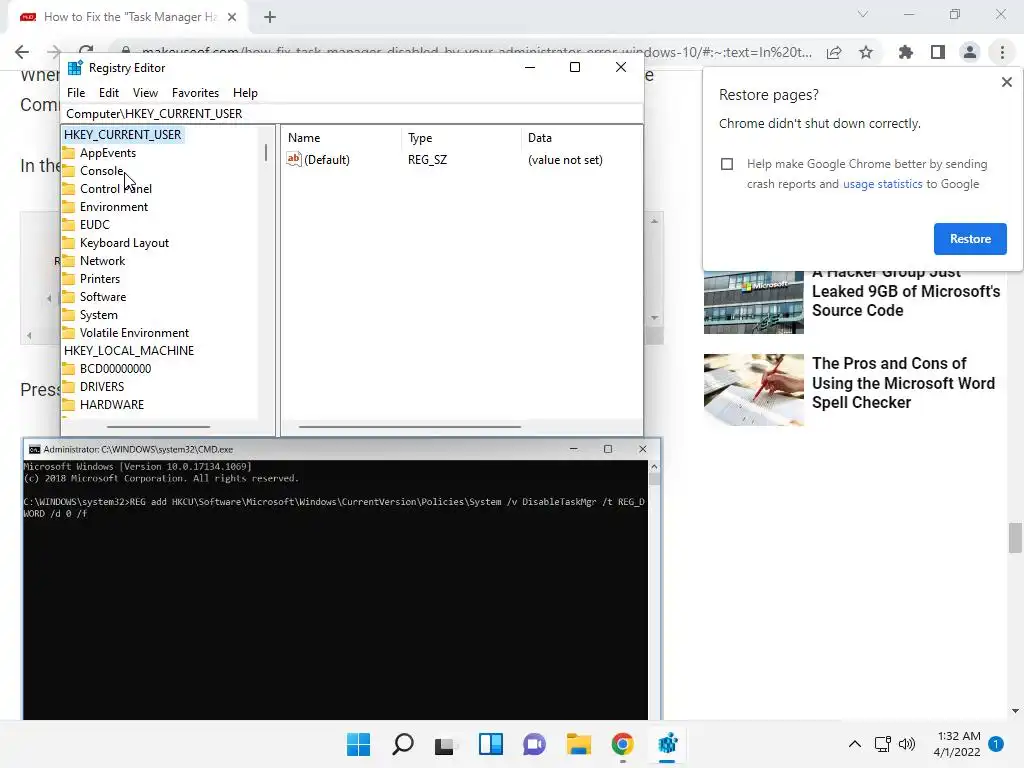
Task: Click the System folder icon
Action: [69, 315]
